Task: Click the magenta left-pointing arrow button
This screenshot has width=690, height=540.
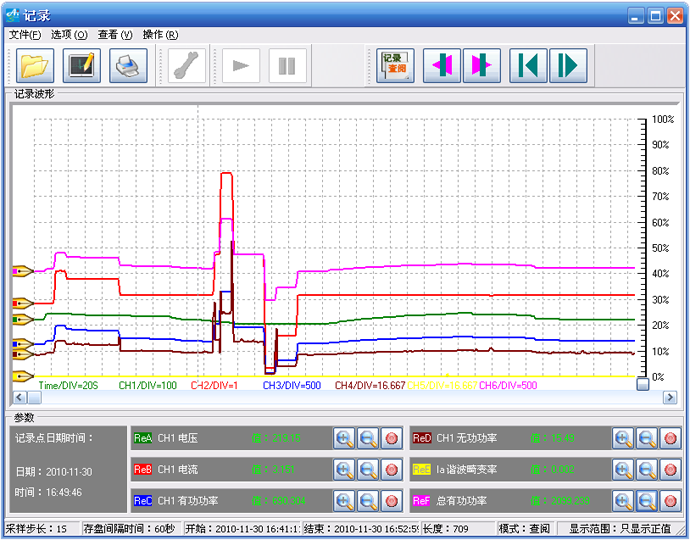Action: 441,66
